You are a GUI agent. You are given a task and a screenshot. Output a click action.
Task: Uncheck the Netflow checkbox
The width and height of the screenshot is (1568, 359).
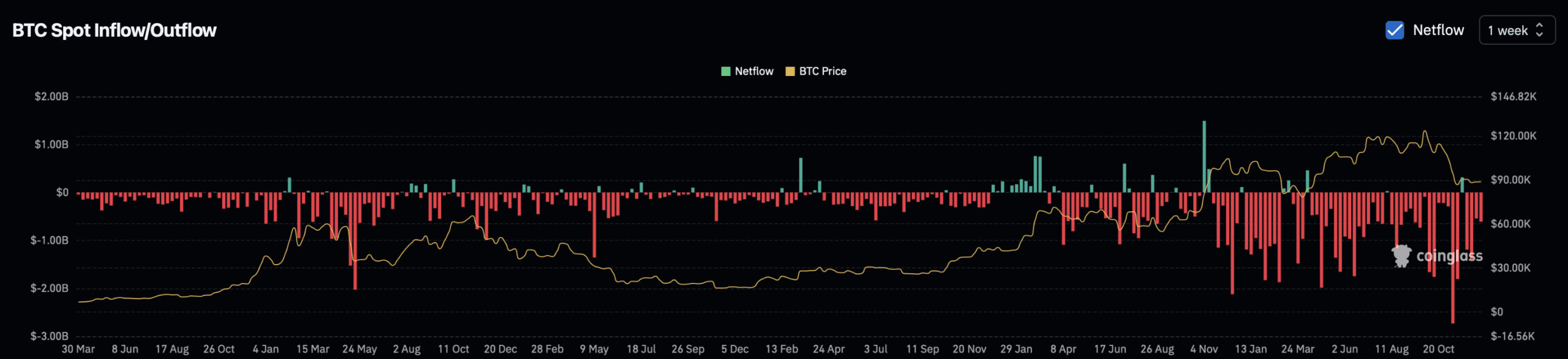tap(1395, 30)
